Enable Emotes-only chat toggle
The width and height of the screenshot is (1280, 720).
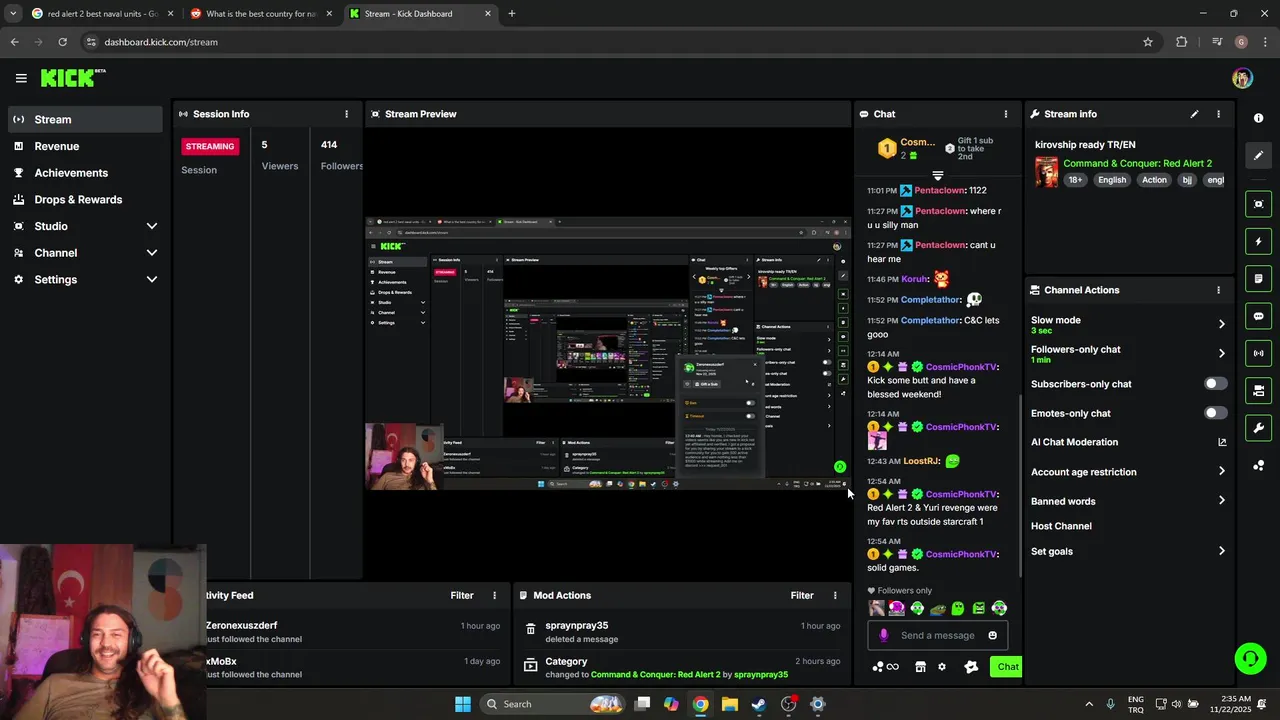tap(1215, 413)
